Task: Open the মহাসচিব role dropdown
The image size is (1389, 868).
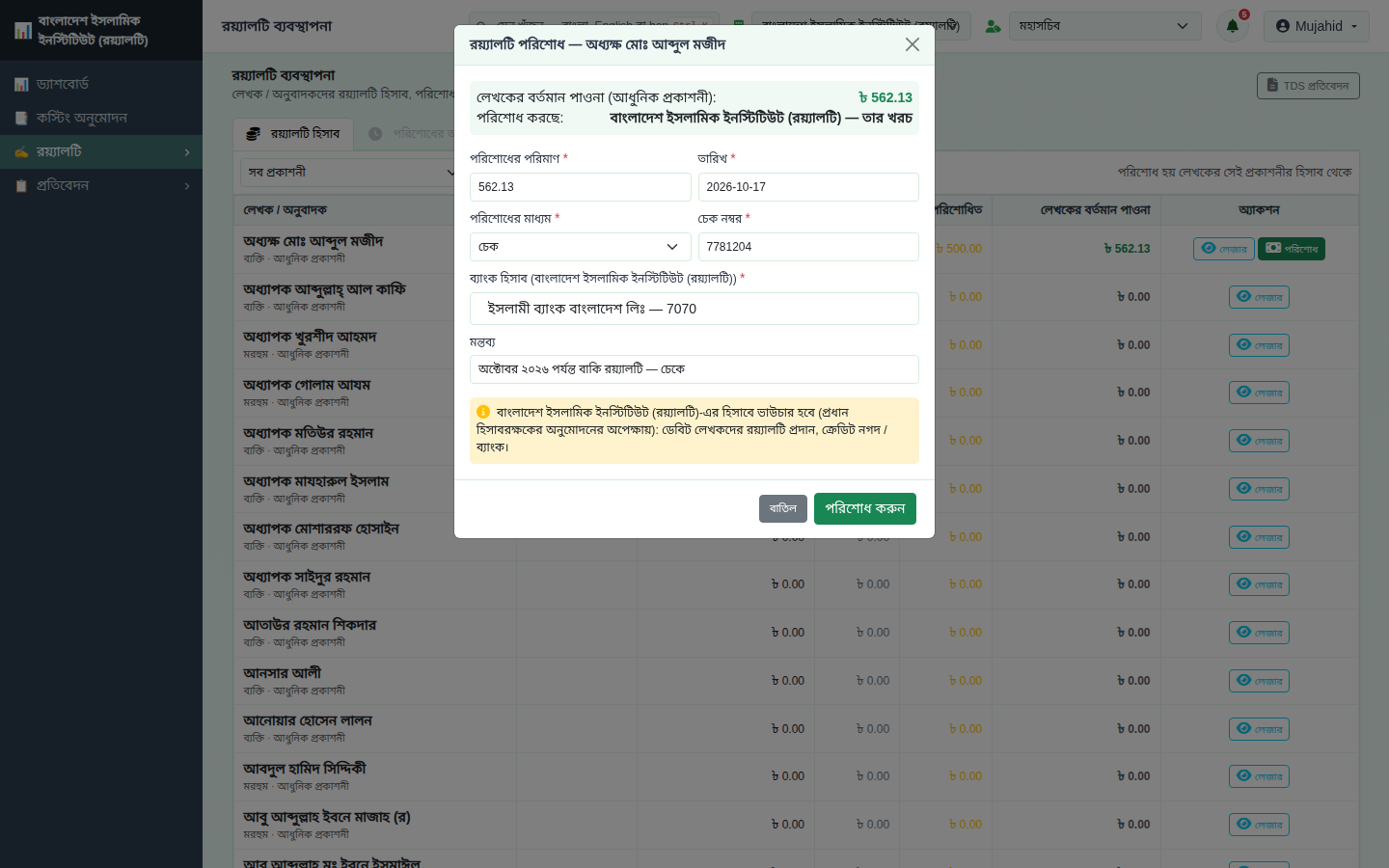Action: 1104,26
